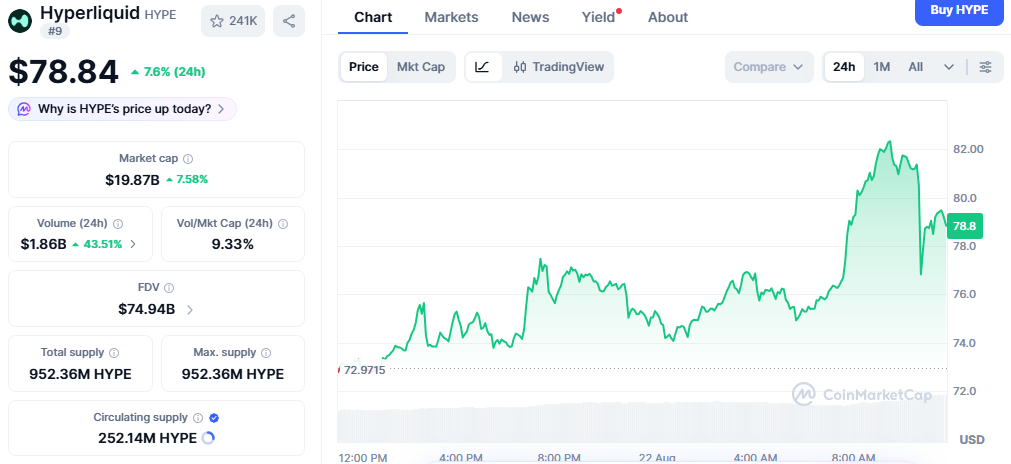Add HYPE to watchlist via star button
Screen dimensions: 1011x464
pyautogui.click(x=233, y=21)
